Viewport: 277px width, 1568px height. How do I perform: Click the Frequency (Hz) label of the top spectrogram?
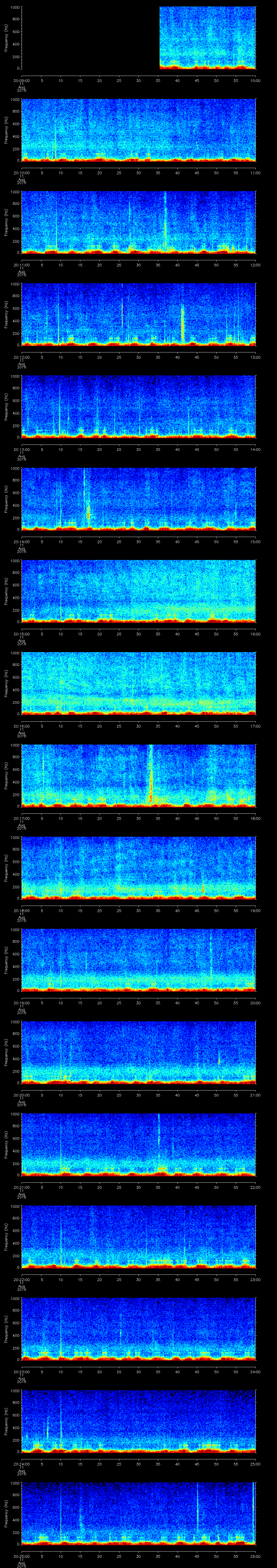tap(6, 38)
